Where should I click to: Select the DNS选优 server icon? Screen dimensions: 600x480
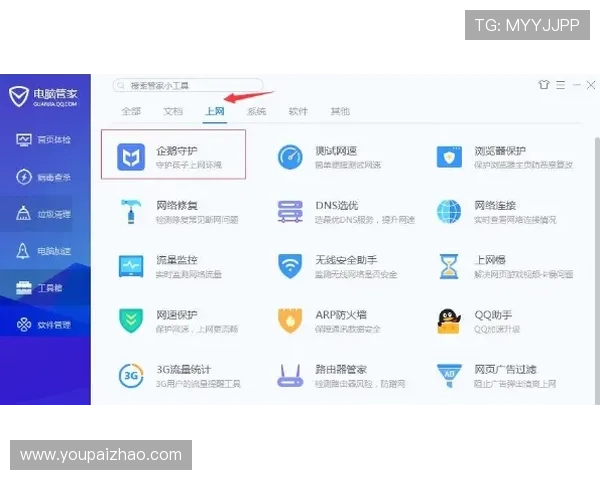point(290,211)
